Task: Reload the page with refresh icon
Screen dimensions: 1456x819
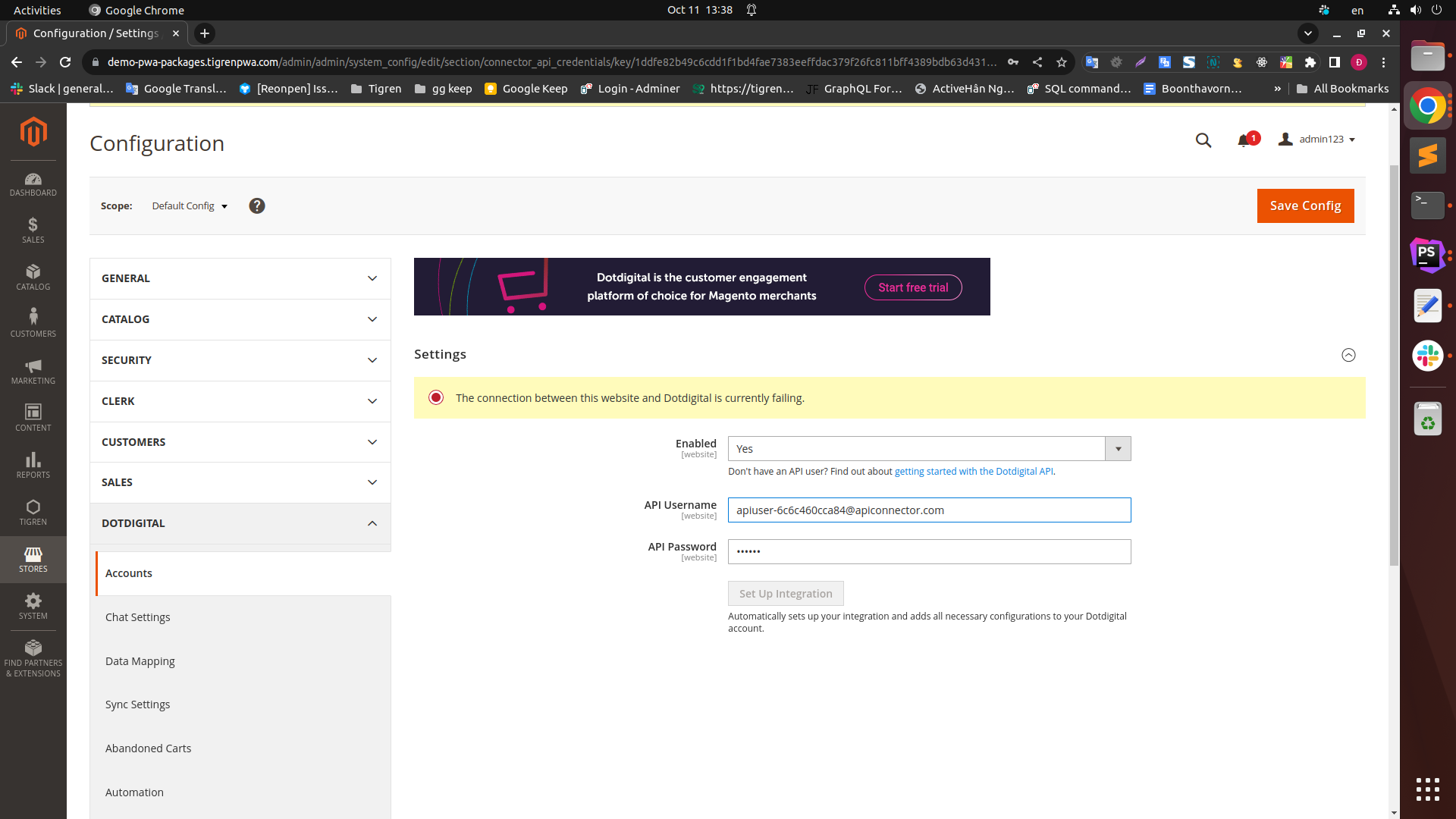Action: (x=65, y=62)
